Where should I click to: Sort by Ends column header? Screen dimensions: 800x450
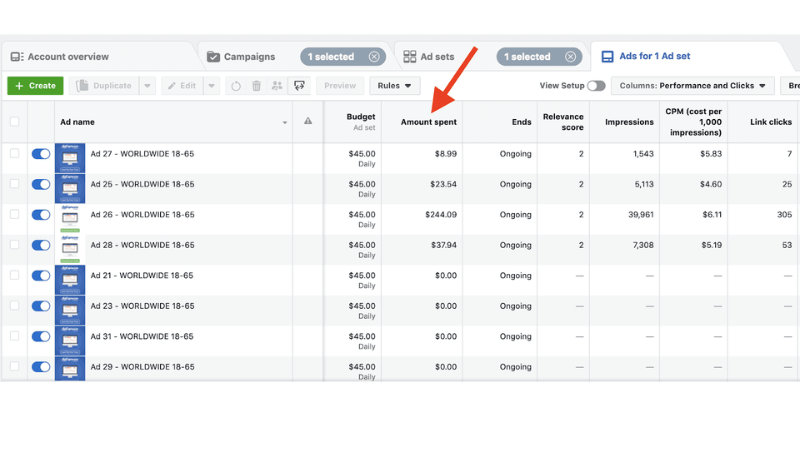click(521, 122)
